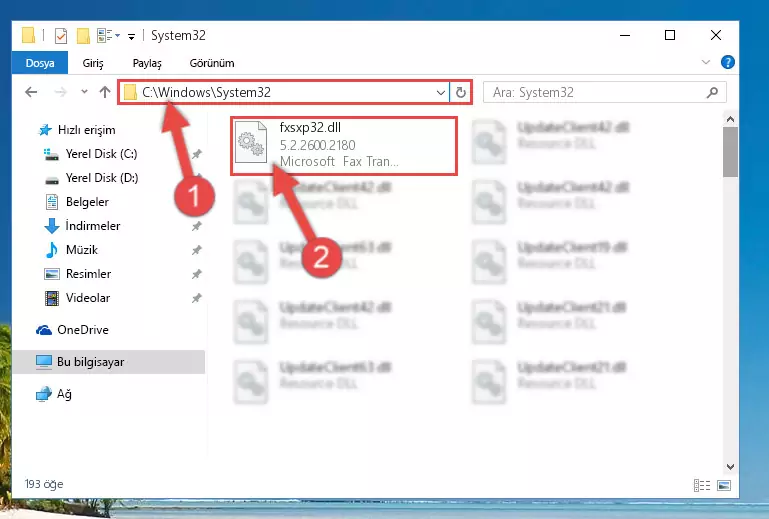Click the Ara: System32 search box
Image resolution: width=769 pixels, height=519 pixels.
605,92
